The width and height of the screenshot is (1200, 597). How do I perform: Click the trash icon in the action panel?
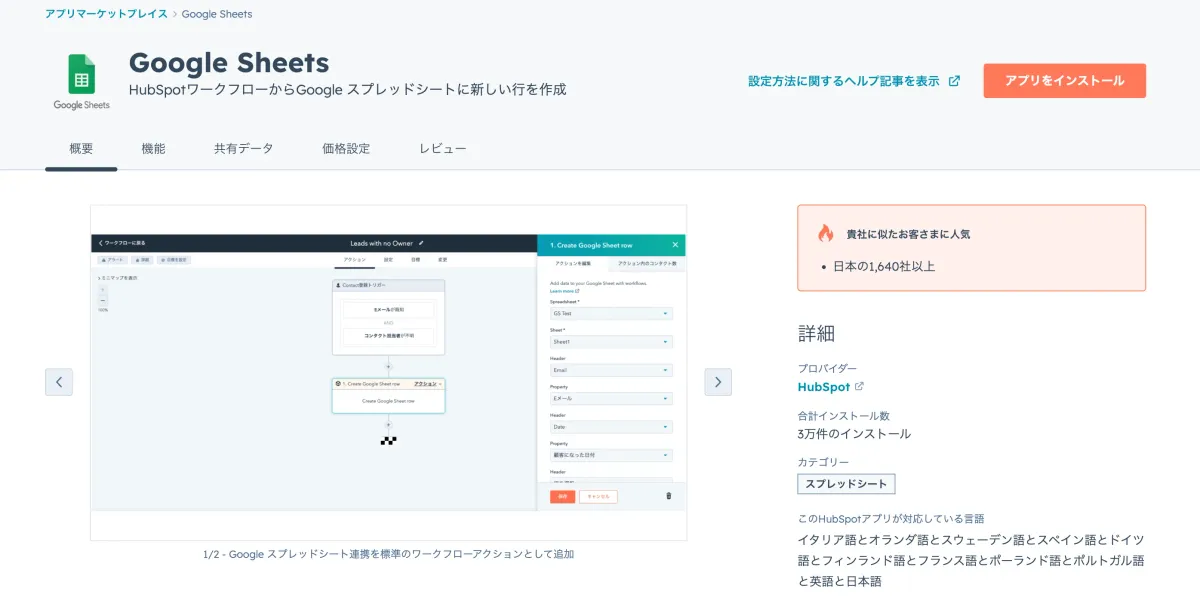tap(668, 495)
